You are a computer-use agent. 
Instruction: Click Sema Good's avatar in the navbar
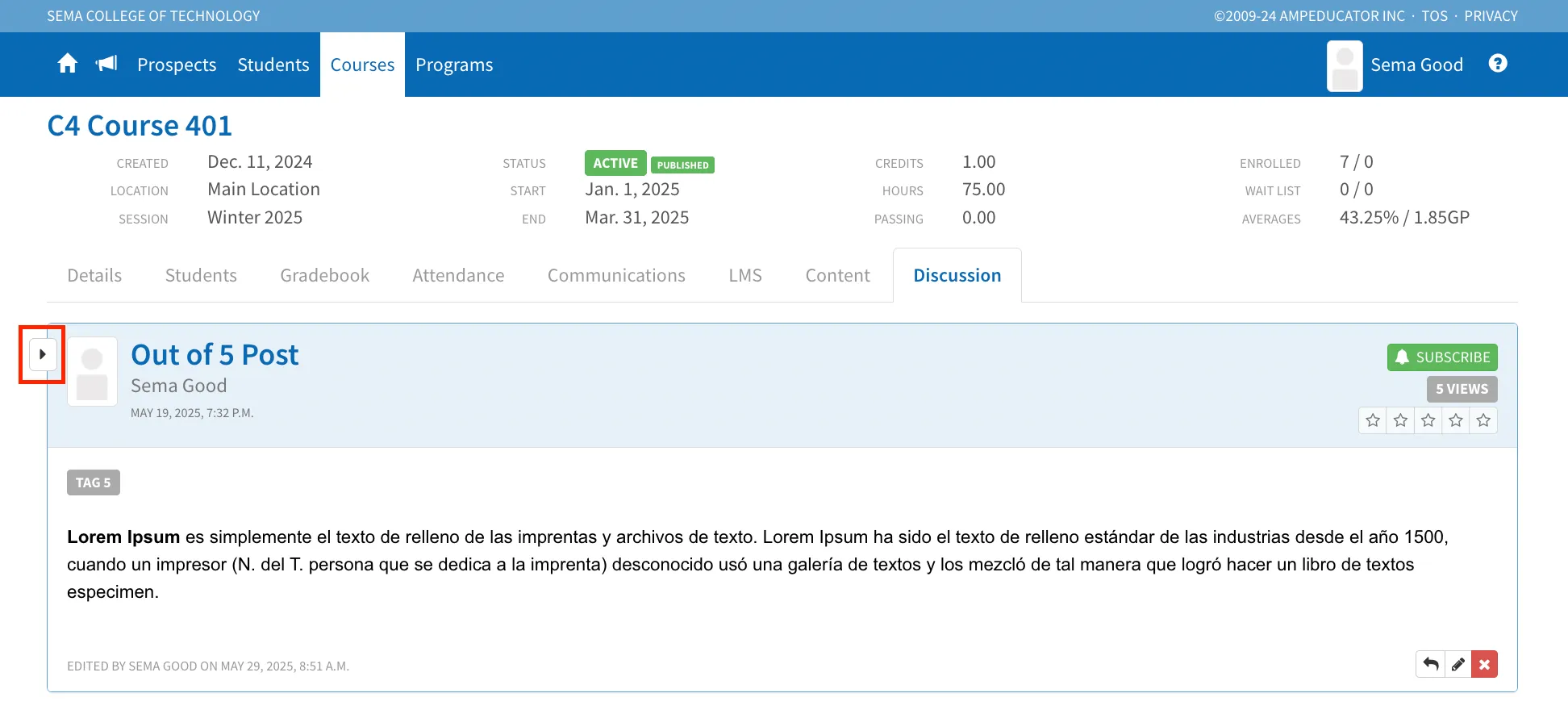tap(1345, 66)
